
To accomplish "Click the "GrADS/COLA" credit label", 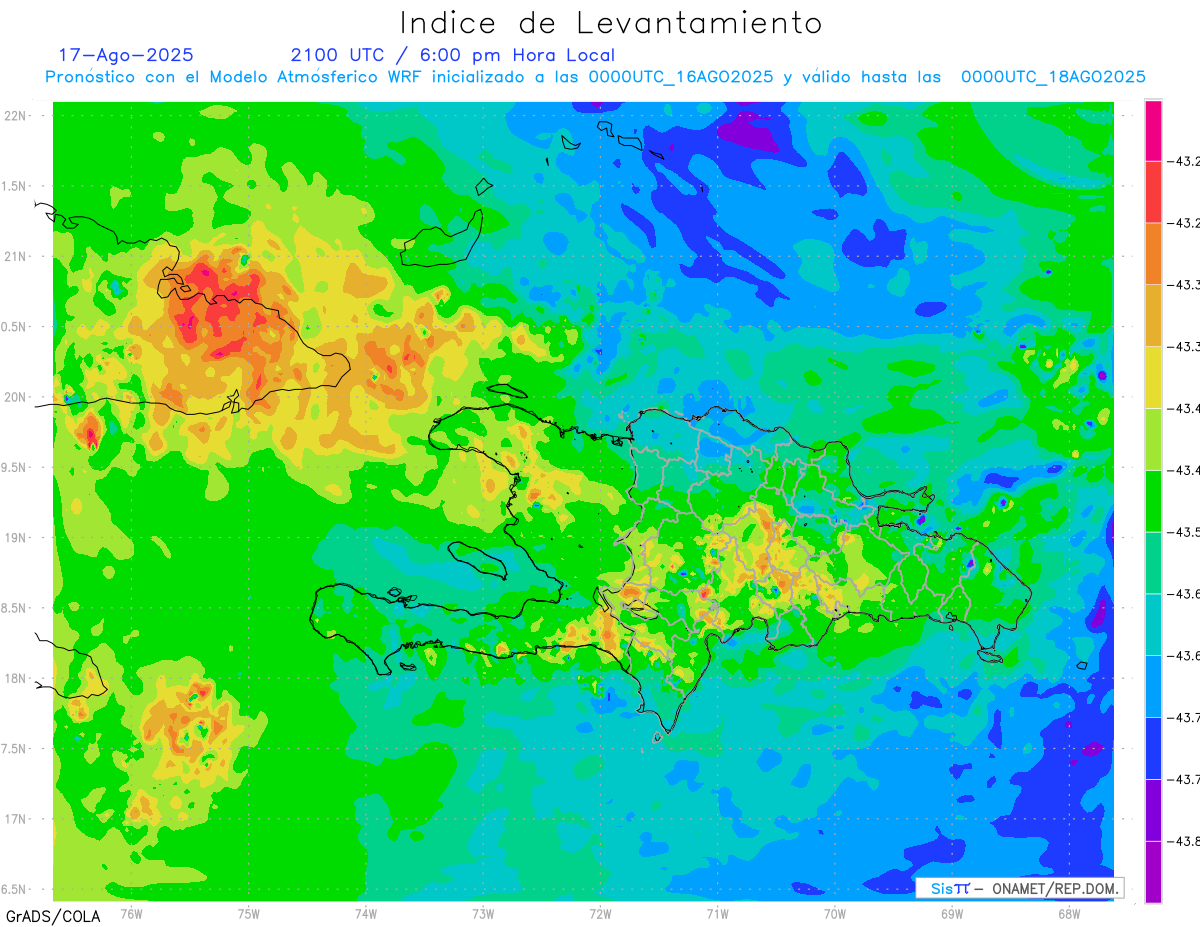I will tap(53, 916).
